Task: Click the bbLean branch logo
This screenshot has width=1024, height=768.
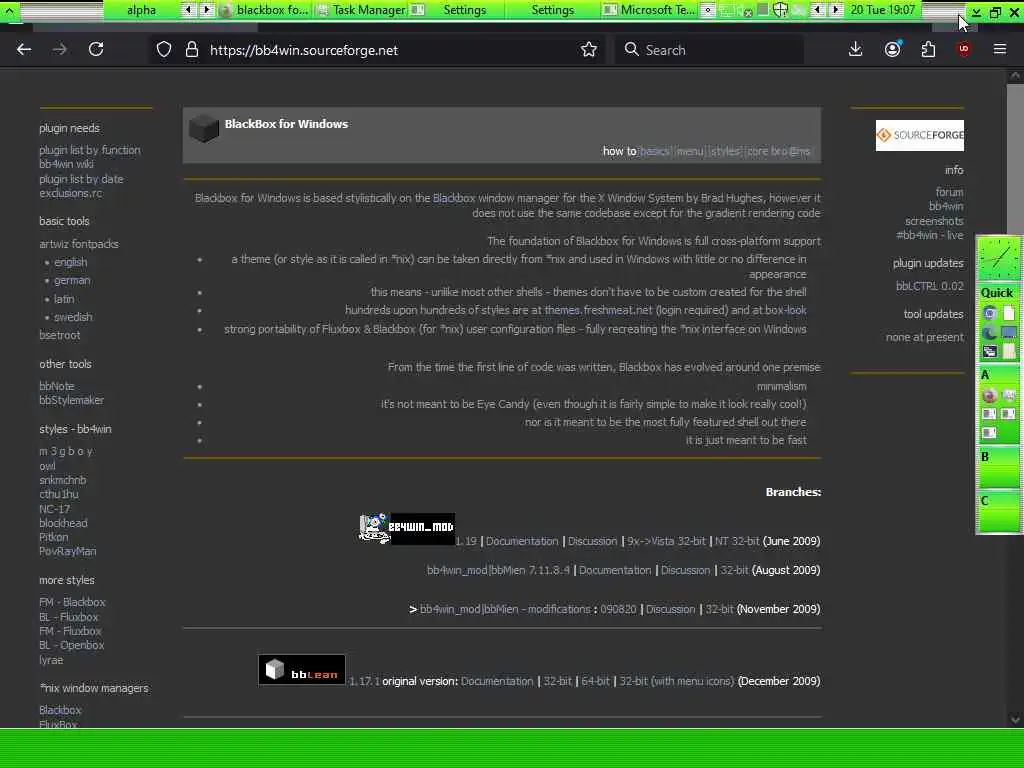Action: (x=302, y=670)
